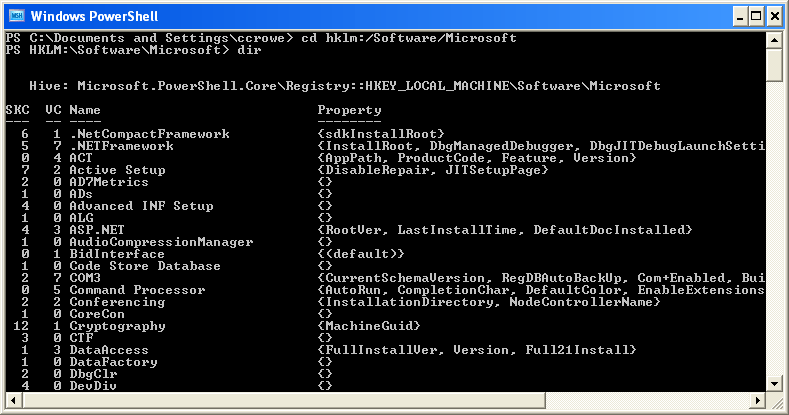Click the 'dir' command text
Screen dimensions: 789x415
click(x=249, y=50)
